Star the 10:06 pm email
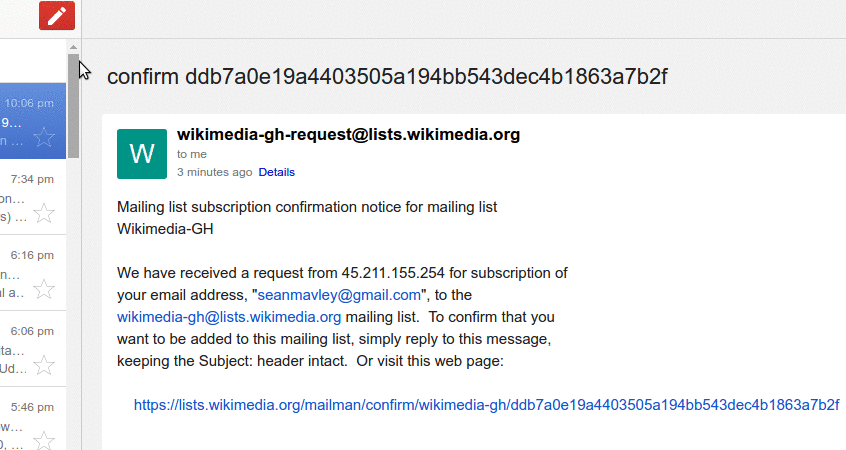Viewport: 846px width, 450px height. point(44,138)
